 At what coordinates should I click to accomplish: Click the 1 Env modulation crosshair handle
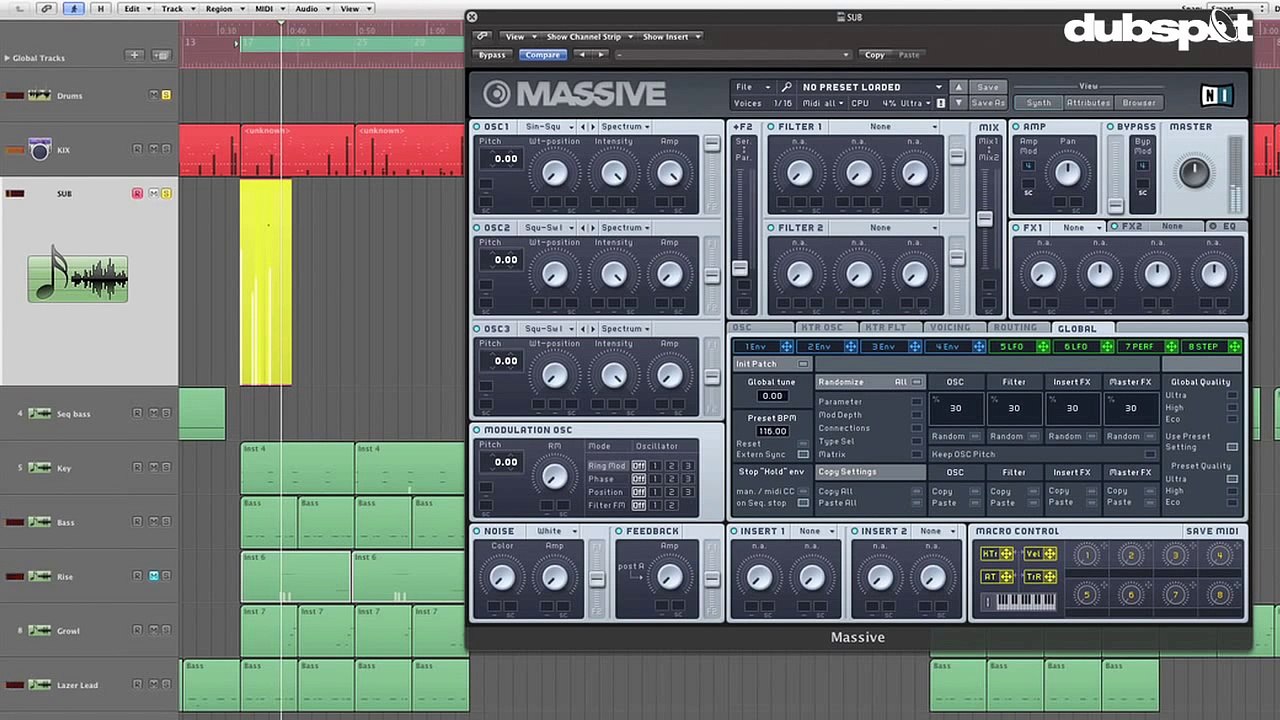pyautogui.click(x=786, y=347)
